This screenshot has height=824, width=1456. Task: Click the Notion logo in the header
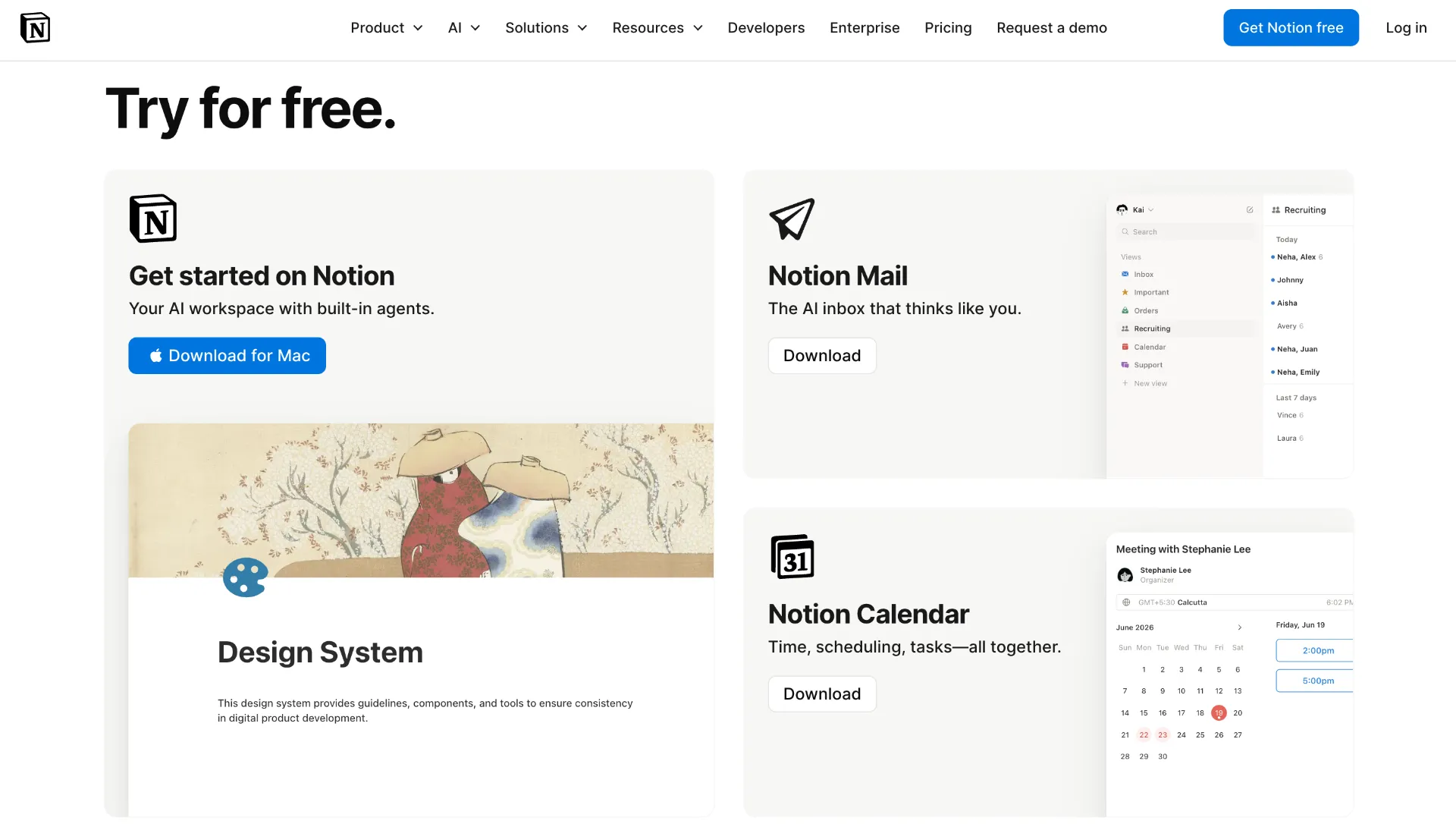pos(35,27)
